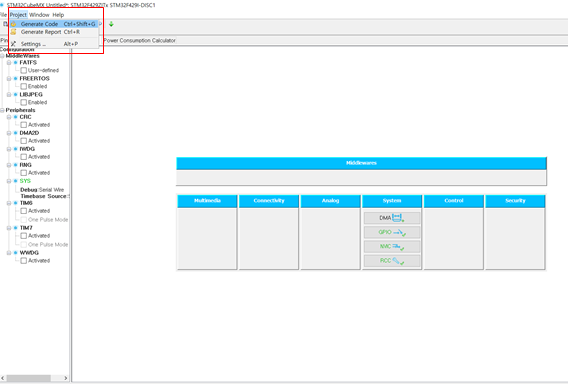
Task: Click the blue dot icon beside FATFS
Action: point(15,63)
